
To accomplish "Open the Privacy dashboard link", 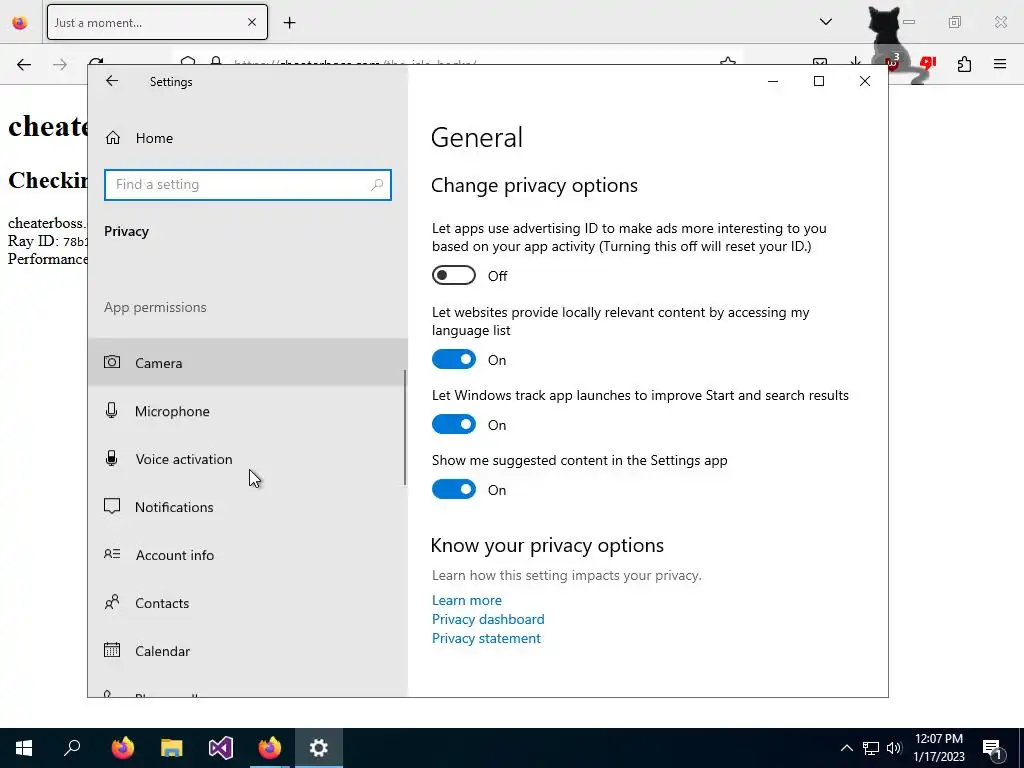I will coord(488,619).
